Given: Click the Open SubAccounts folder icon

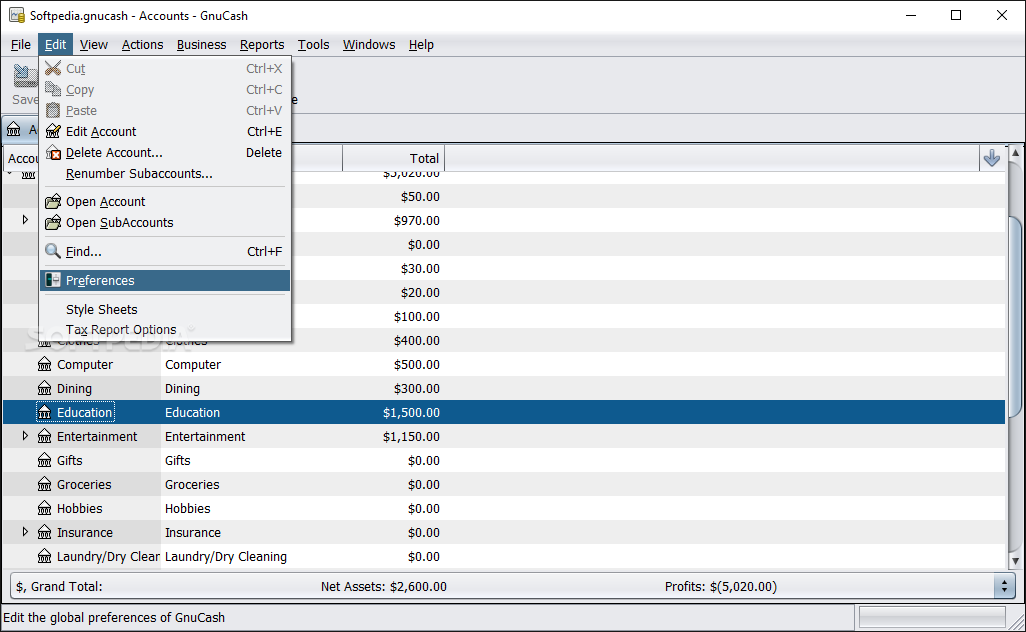Looking at the screenshot, I should (x=53, y=222).
